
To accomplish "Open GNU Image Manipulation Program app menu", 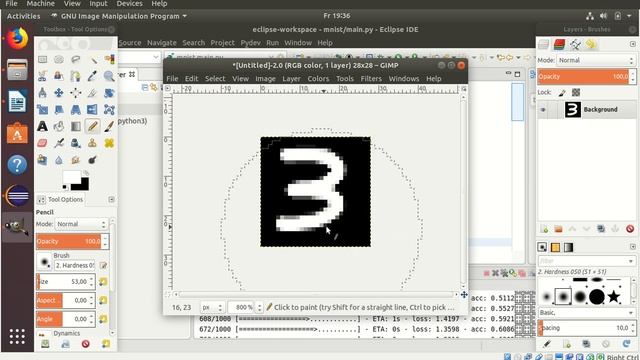I will (118, 16).
